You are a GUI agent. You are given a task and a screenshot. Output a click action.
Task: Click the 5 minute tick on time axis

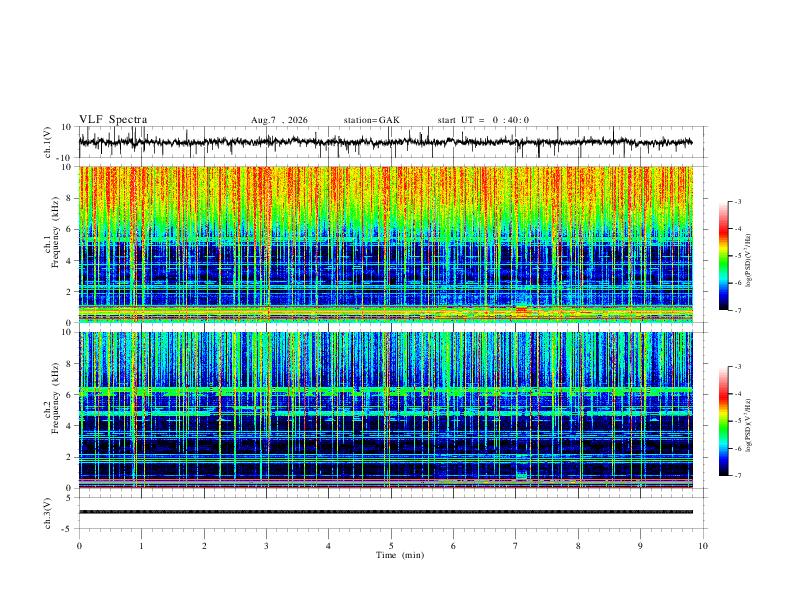coord(391,546)
